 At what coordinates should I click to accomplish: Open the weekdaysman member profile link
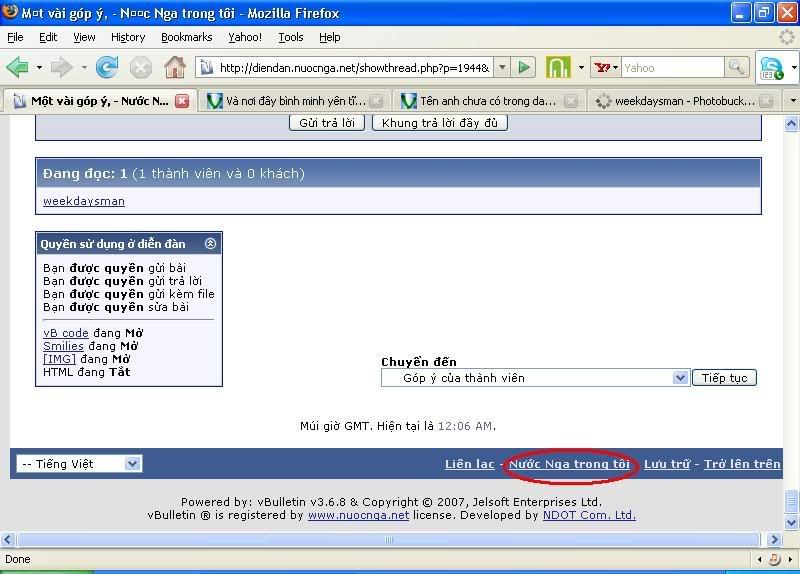[x=84, y=201]
